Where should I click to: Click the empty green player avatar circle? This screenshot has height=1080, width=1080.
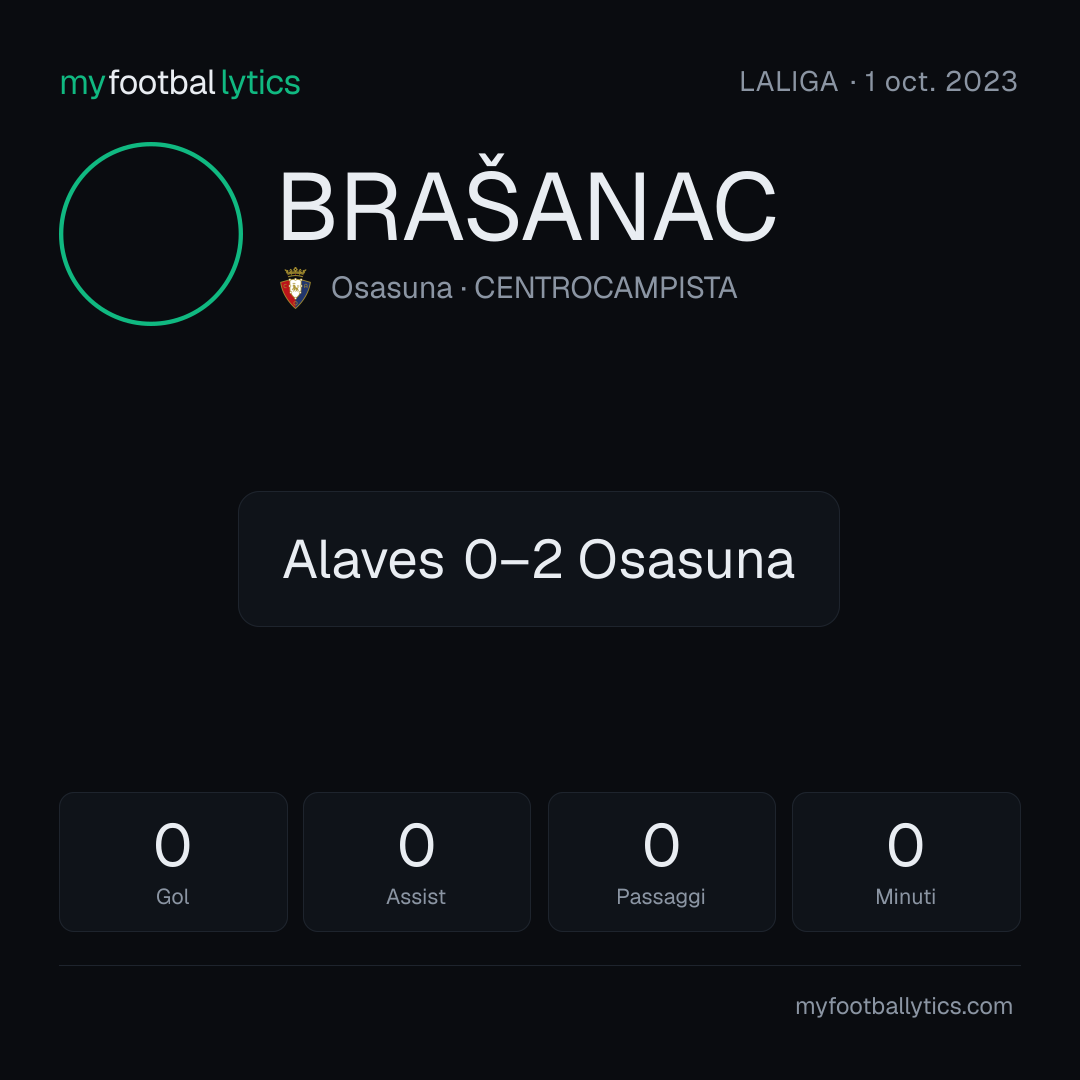coord(151,234)
